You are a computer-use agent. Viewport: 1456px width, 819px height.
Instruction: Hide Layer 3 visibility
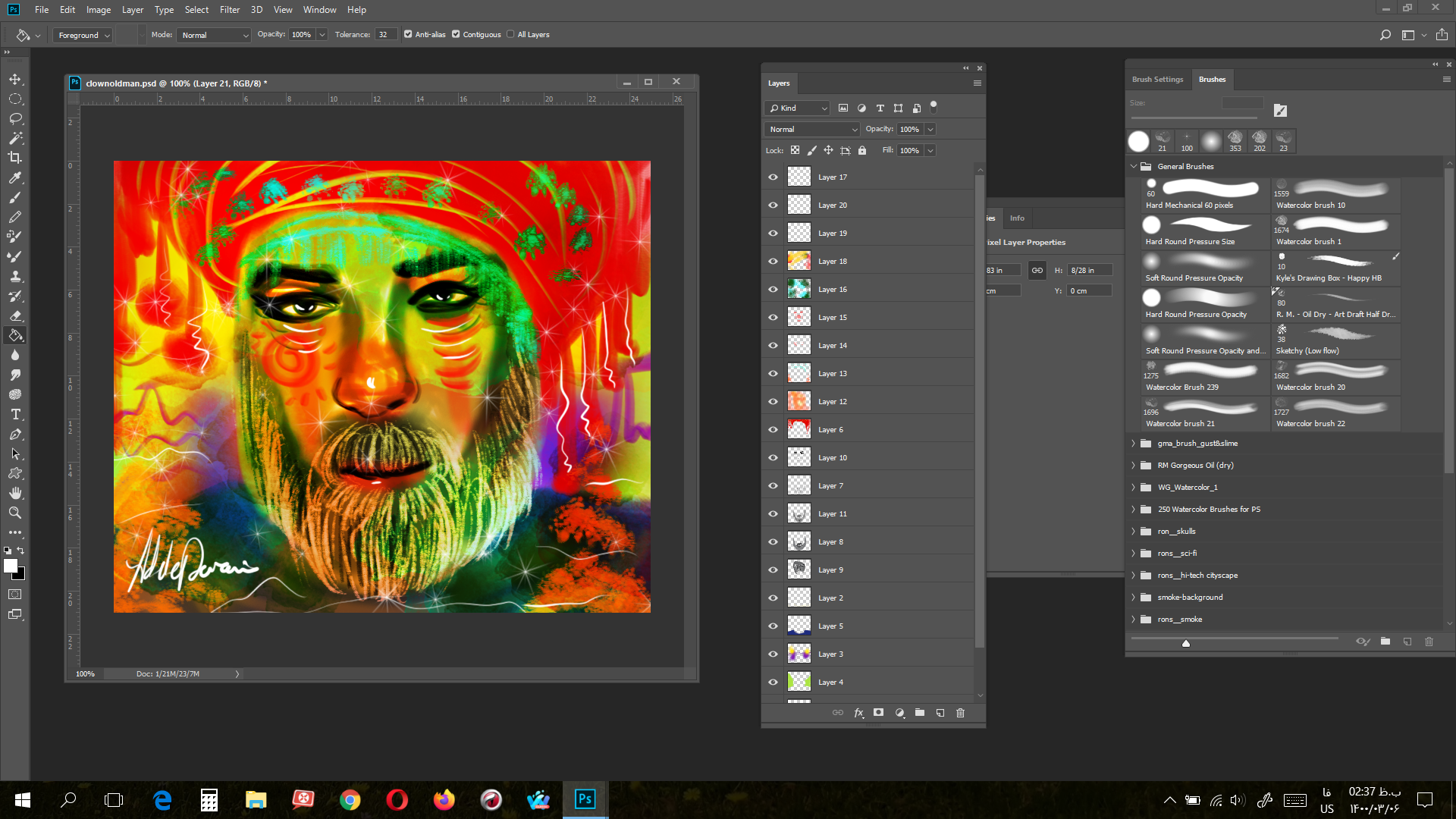click(x=773, y=654)
